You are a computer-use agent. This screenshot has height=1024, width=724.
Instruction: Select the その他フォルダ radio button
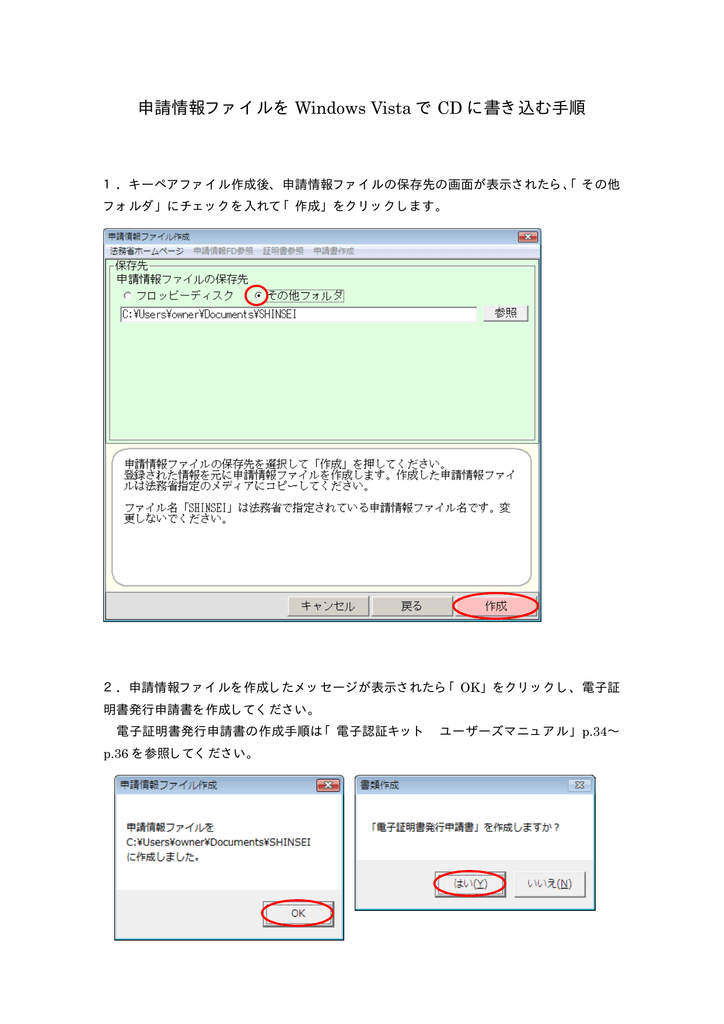[258, 296]
